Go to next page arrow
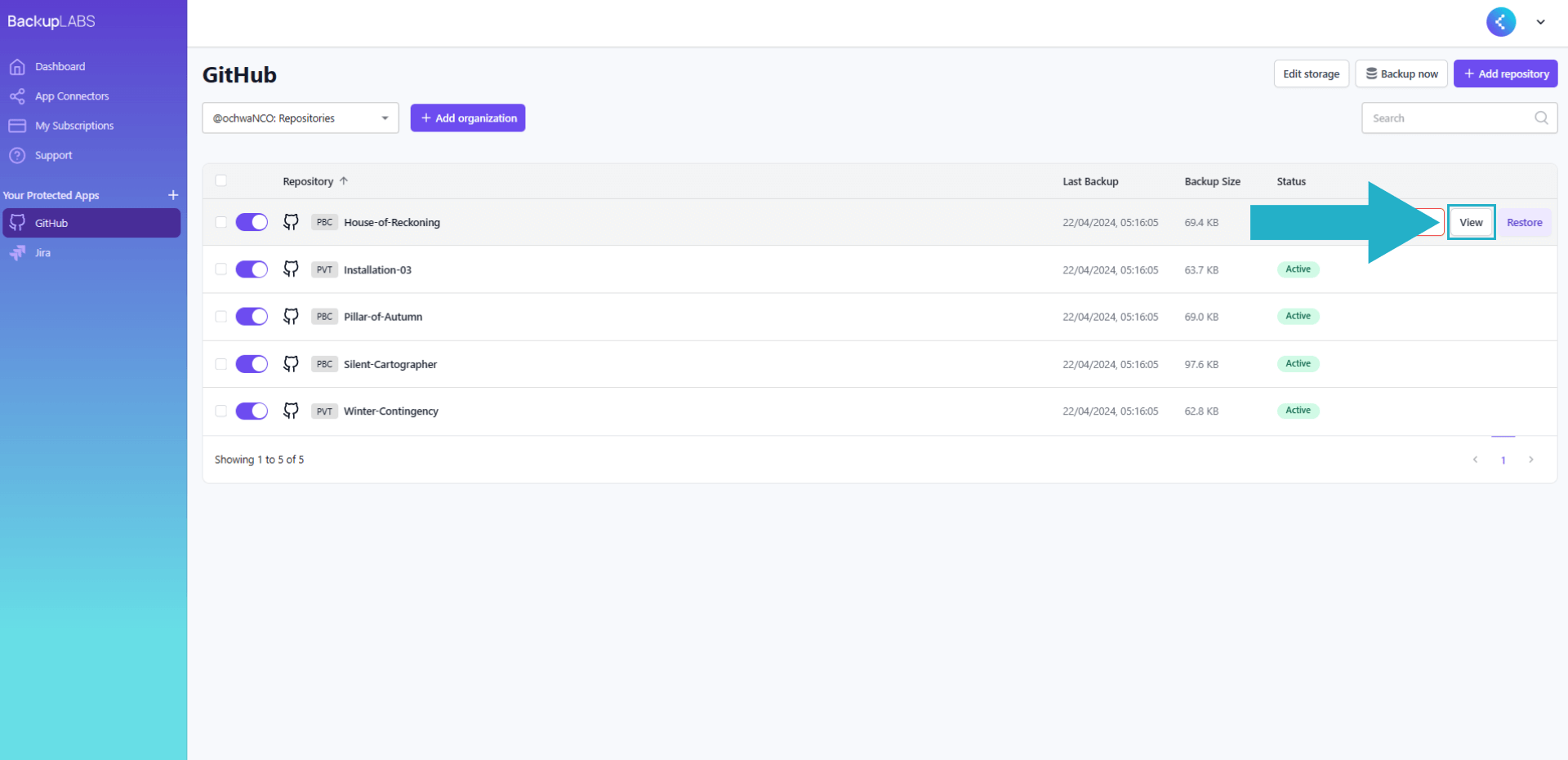 1531,460
